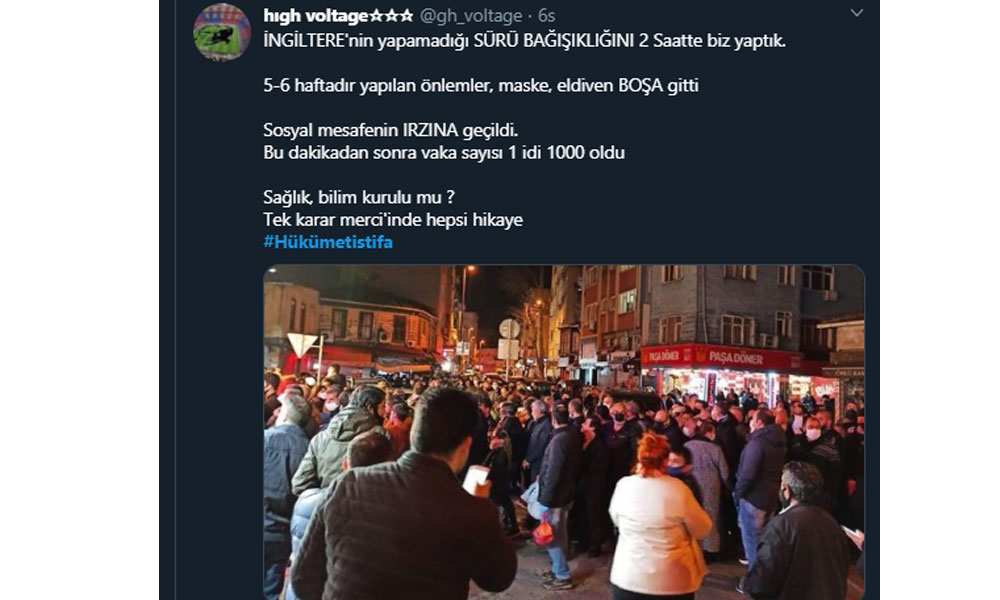Click empty tweet area right of hashtag

(x=625, y=242)
